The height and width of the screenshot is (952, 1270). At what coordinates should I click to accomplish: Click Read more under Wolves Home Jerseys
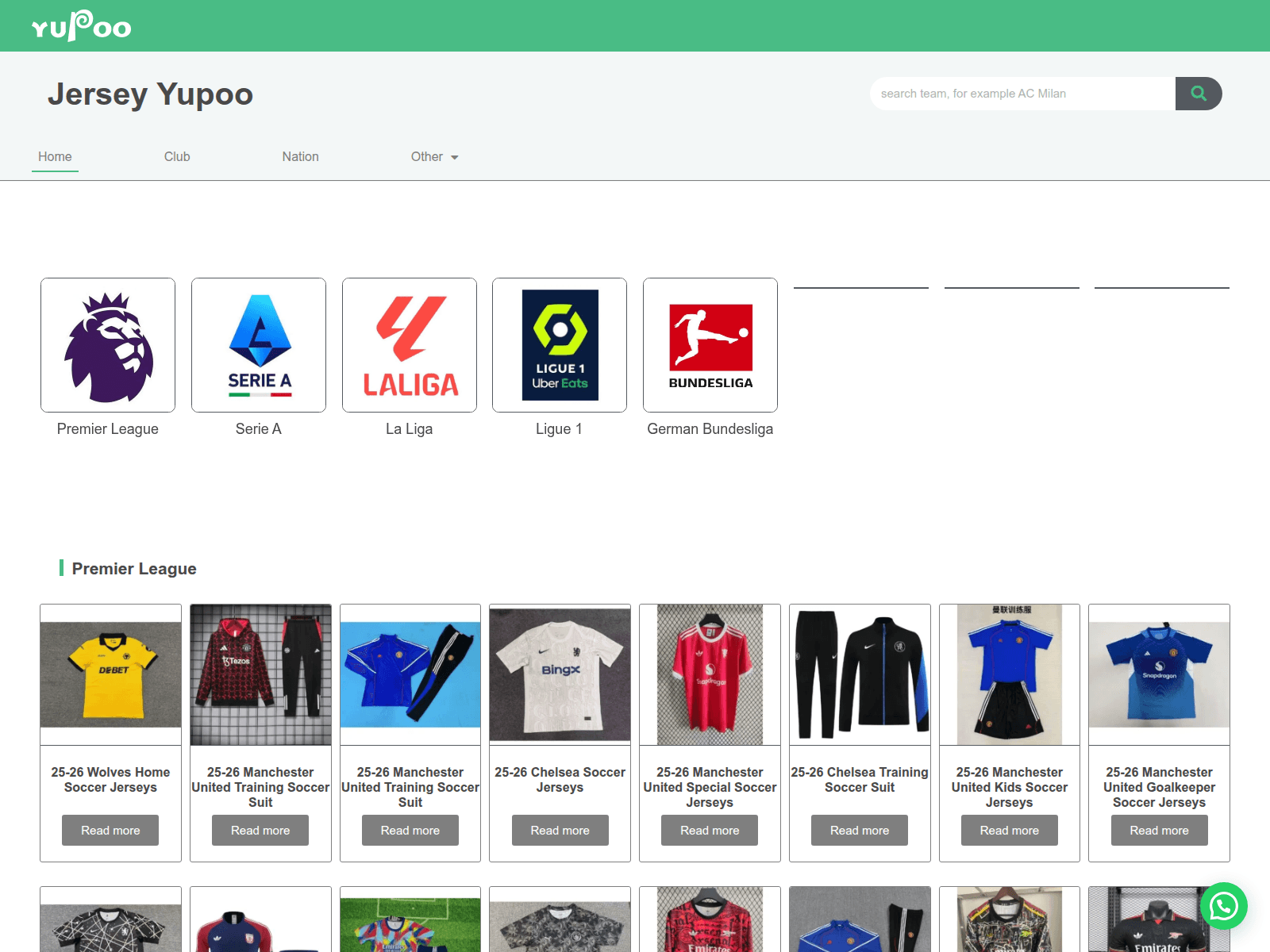(110, 830)
